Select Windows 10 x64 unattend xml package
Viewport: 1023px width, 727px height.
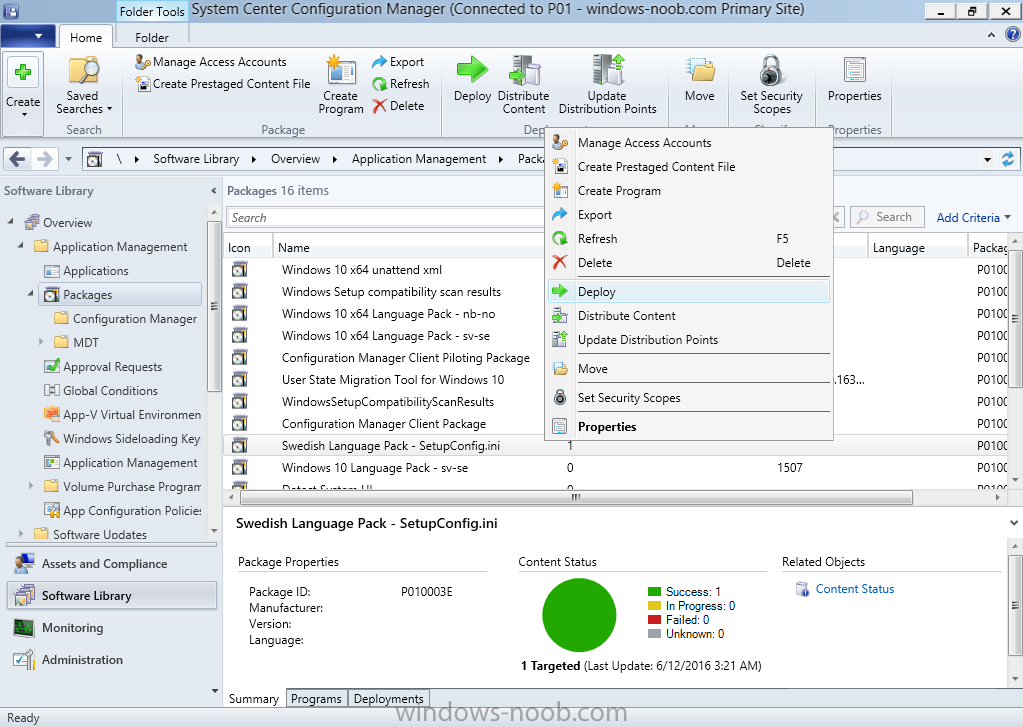coord(361,270)
